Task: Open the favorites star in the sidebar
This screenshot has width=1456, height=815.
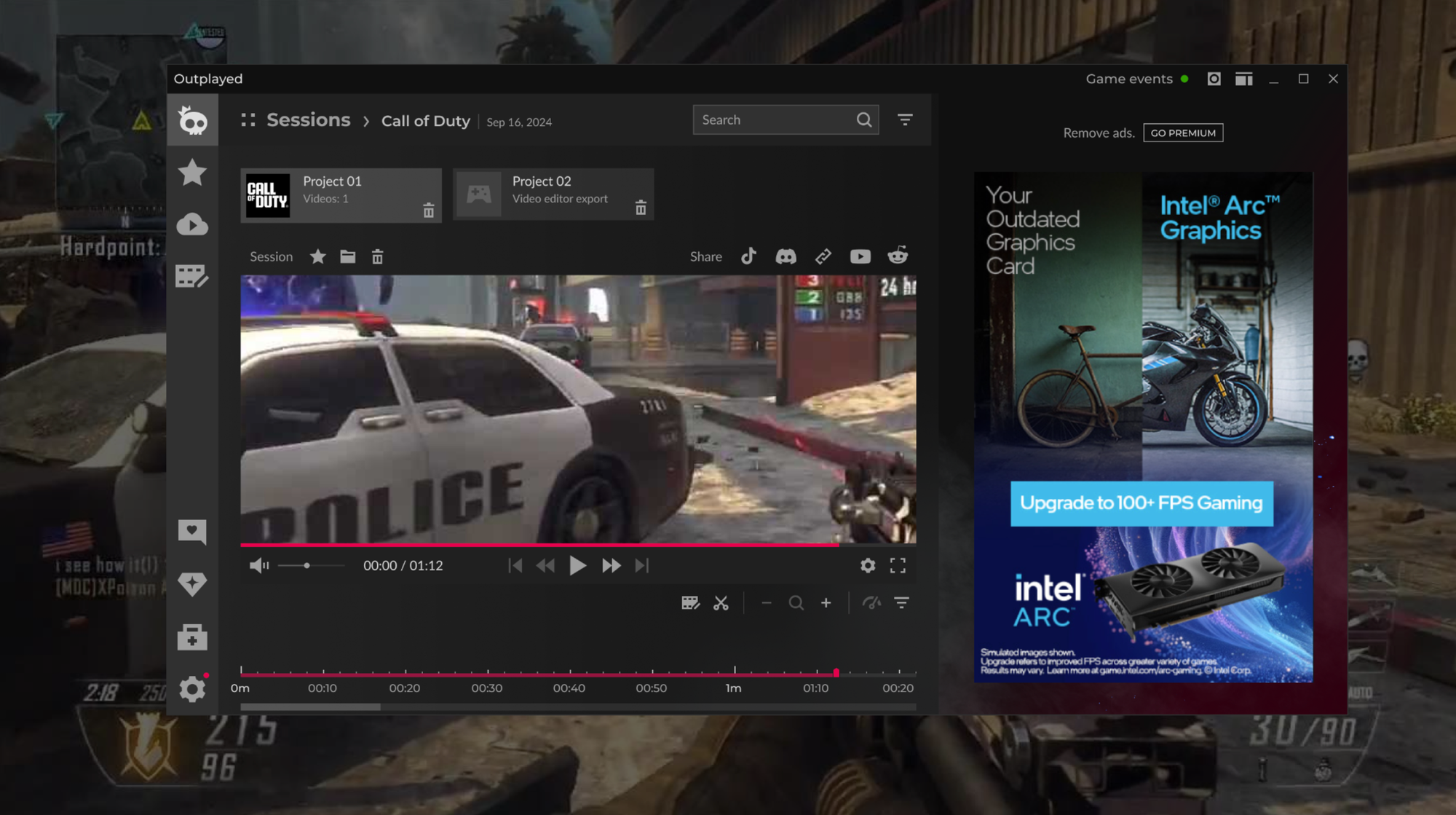Action: coord(192,173)
